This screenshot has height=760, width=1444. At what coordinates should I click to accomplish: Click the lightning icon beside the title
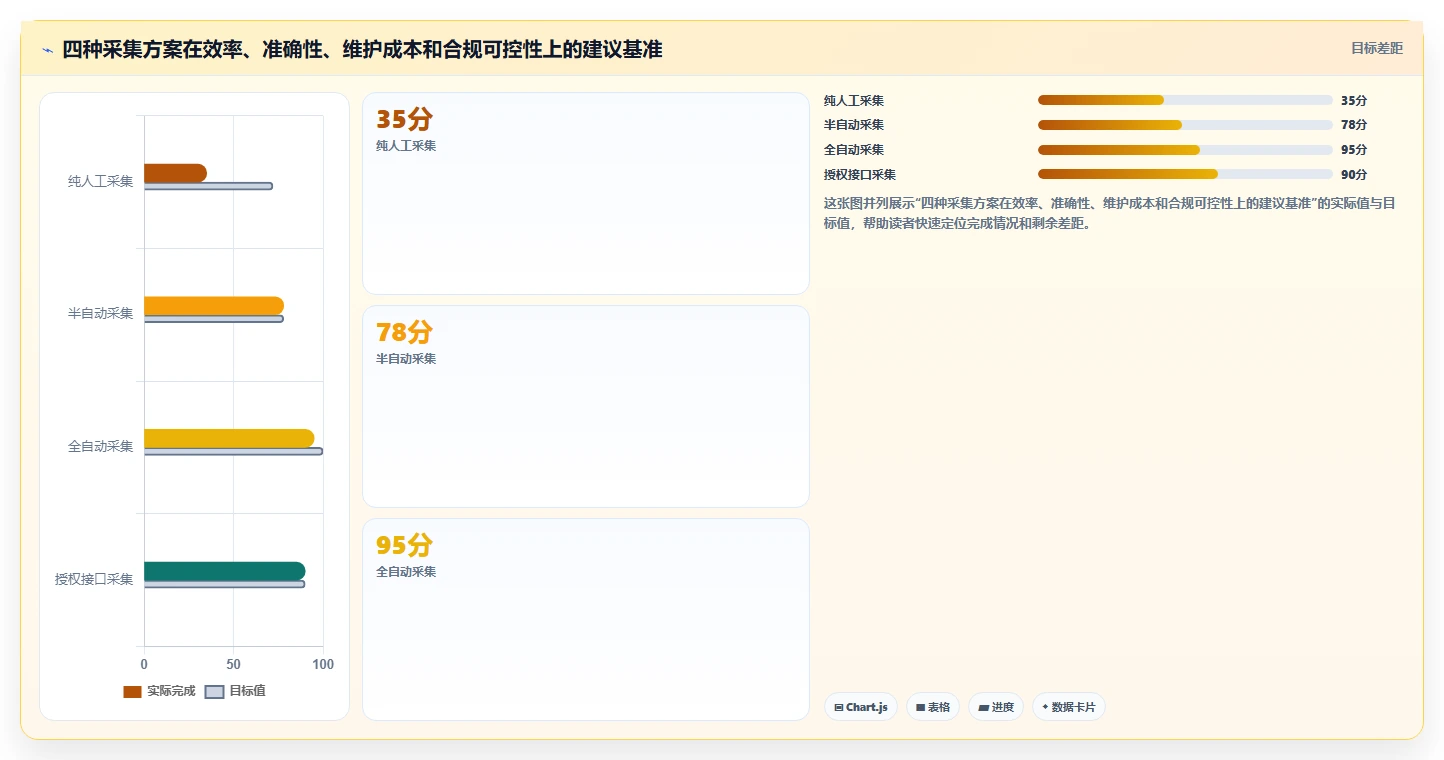pos(47,50)
